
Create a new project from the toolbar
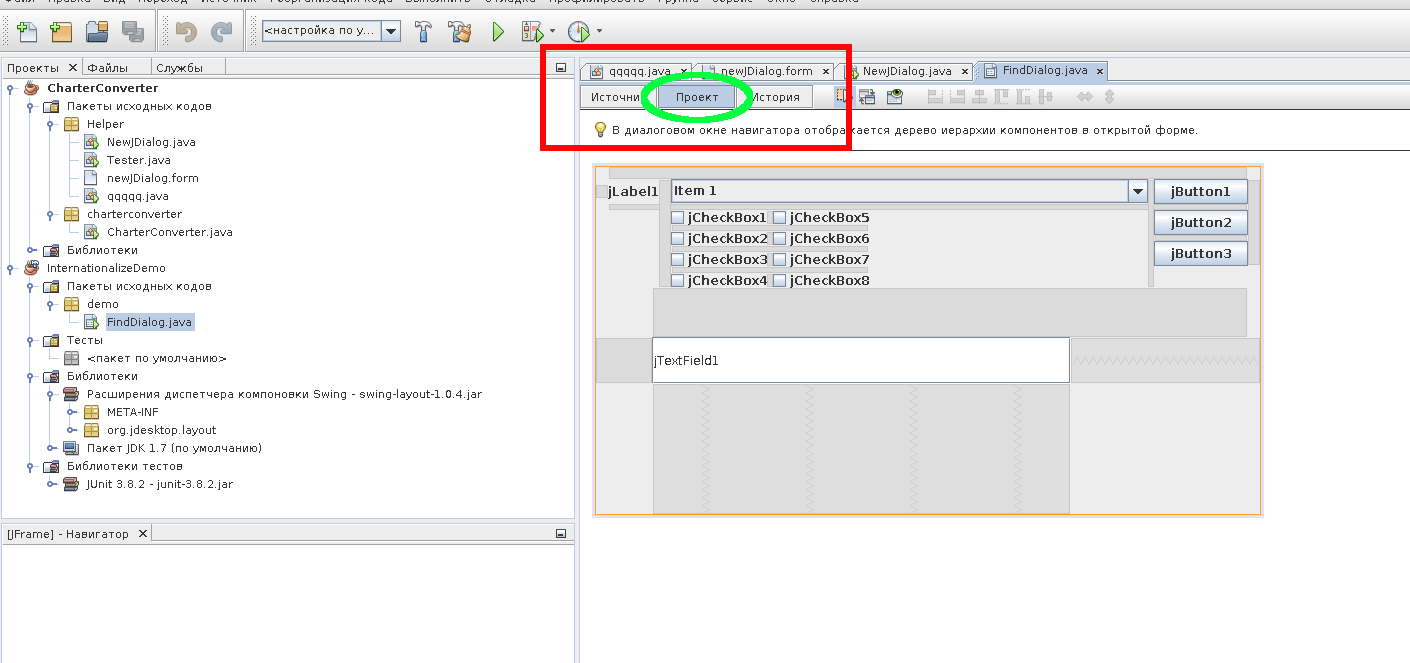[61, 32]
